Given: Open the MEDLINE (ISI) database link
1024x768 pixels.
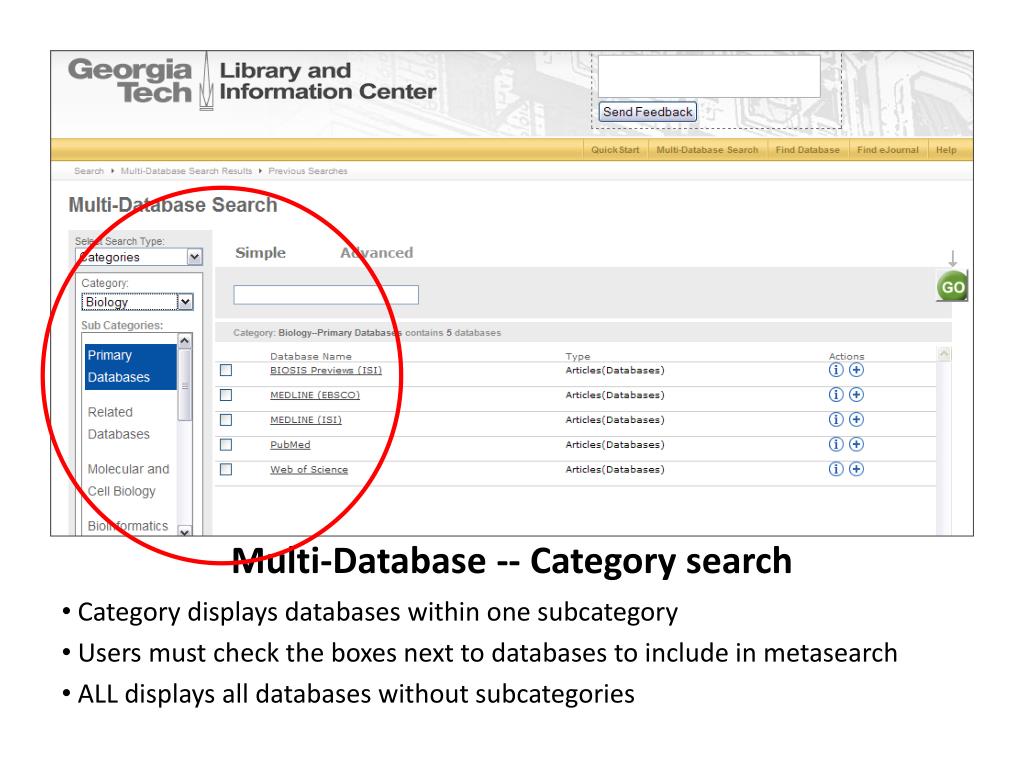Looking at the screenshot, I should 306,420.
